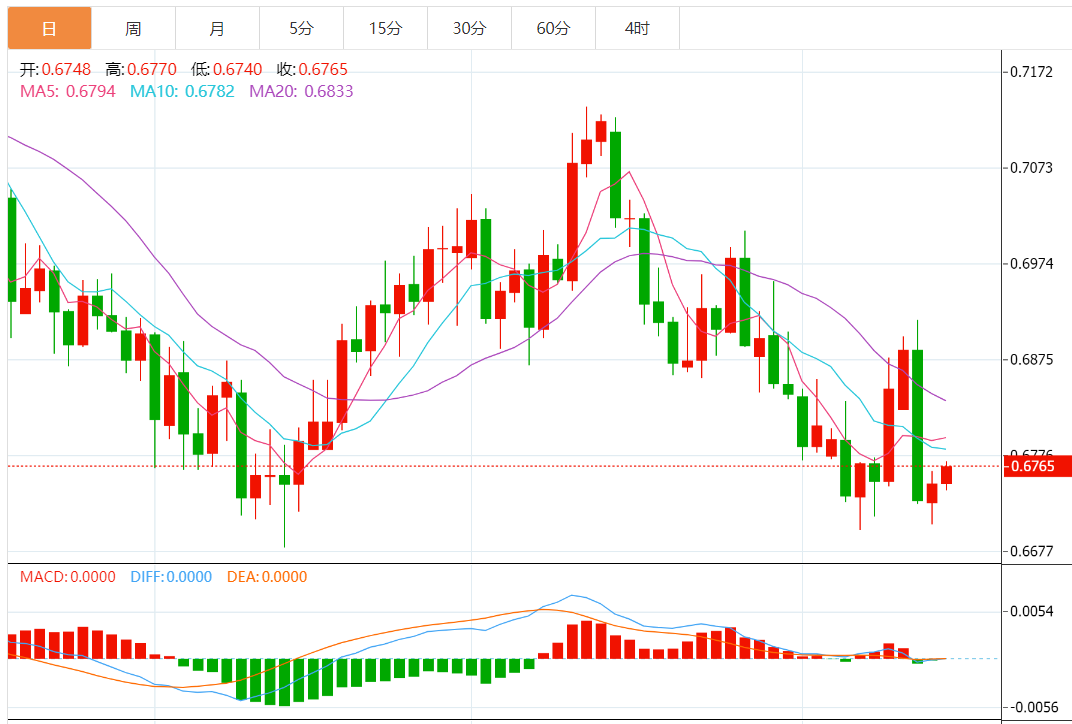
Task: Click the red 0.6765 current price tag
Action: pyautogui.click(x=1037, y=466)
